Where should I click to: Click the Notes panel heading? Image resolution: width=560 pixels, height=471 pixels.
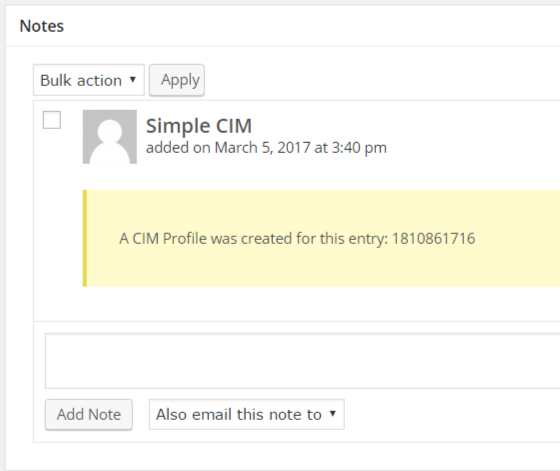[x=42, y=26]
